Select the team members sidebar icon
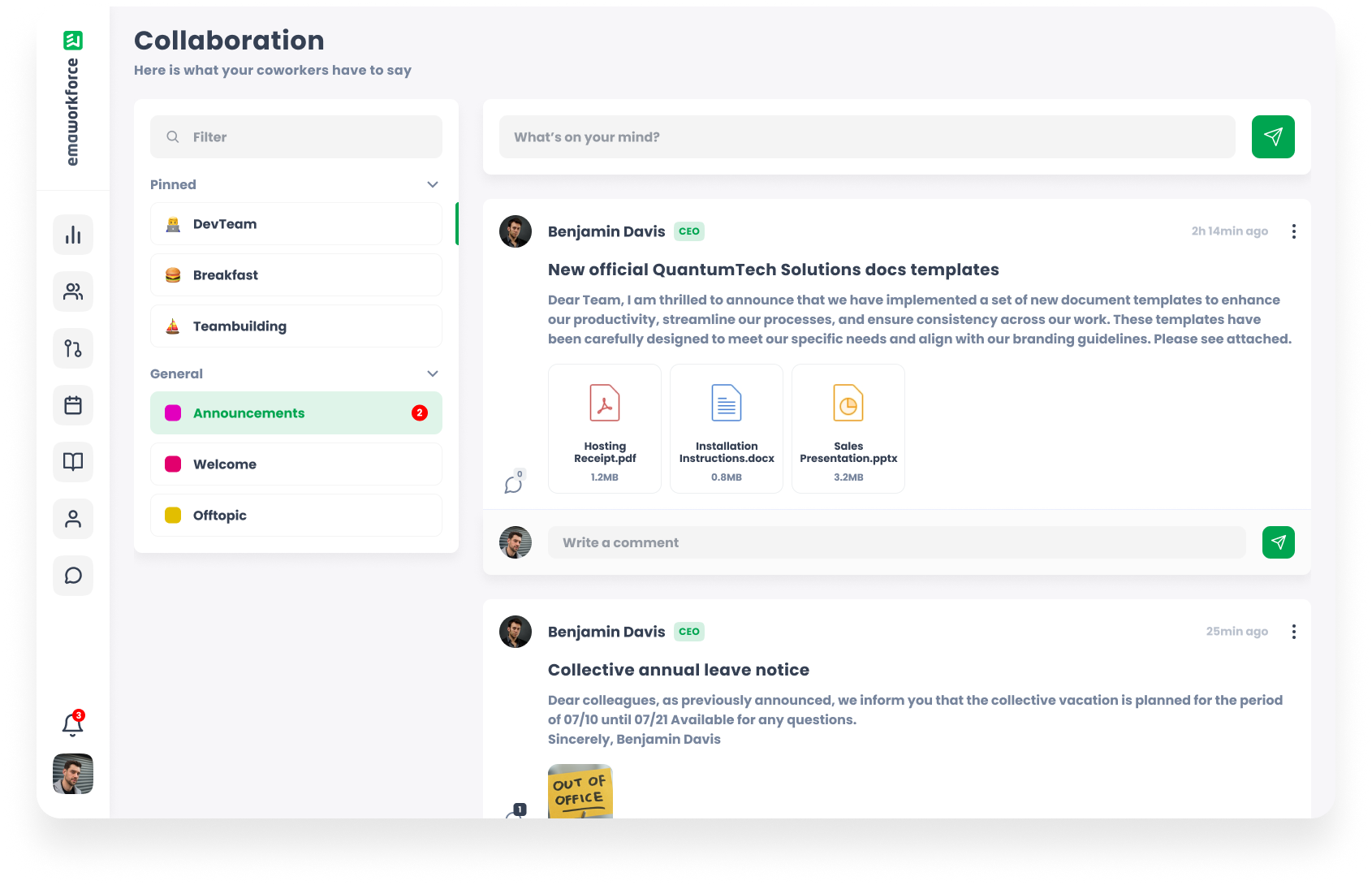 (x=72, y=291)
